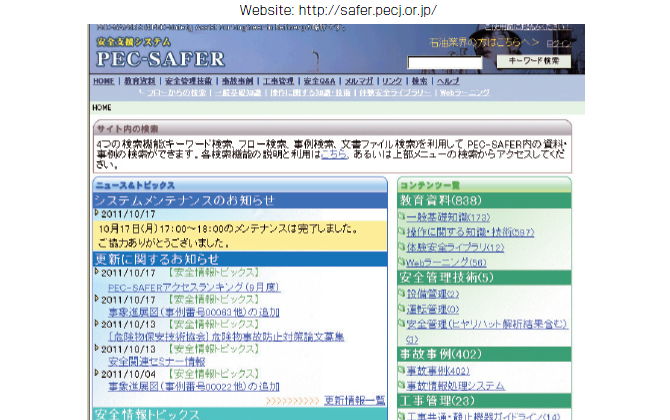Click the ログイン link
Screen dimensions: 670x420
[559, 44]
